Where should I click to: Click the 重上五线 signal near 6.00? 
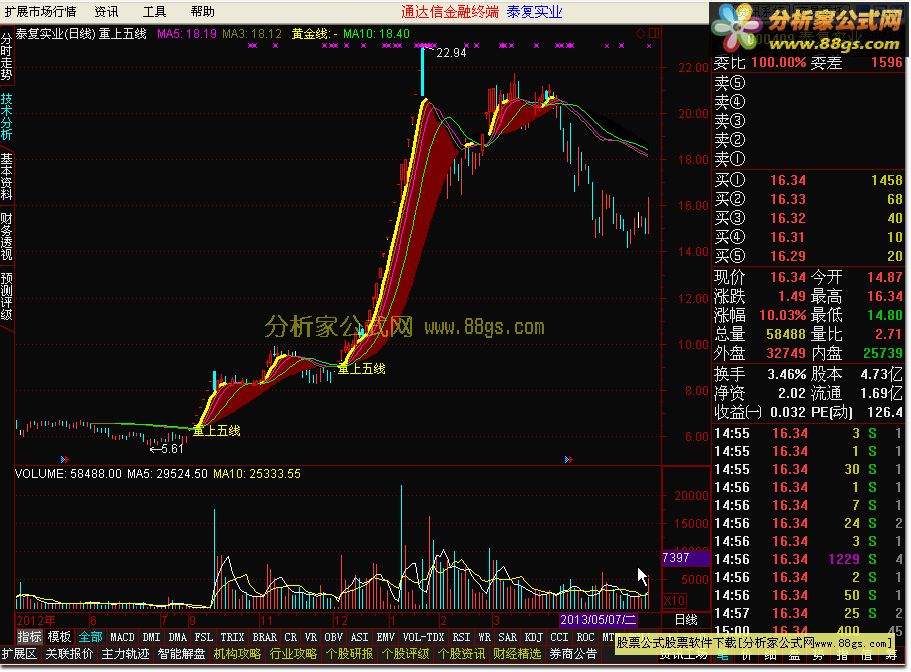(216, 430)
